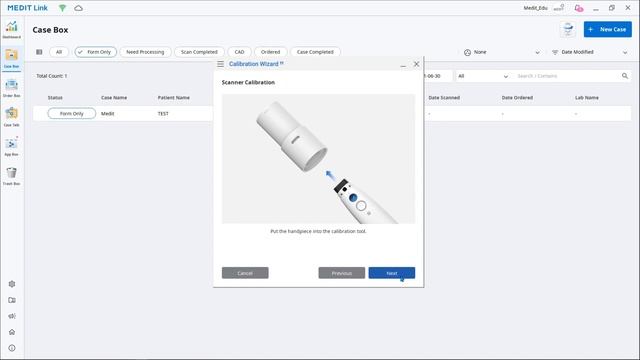This screenshot has width=640, height=360.
Task: Open the Trash Box sidebar icon
Action: (11, 176)
